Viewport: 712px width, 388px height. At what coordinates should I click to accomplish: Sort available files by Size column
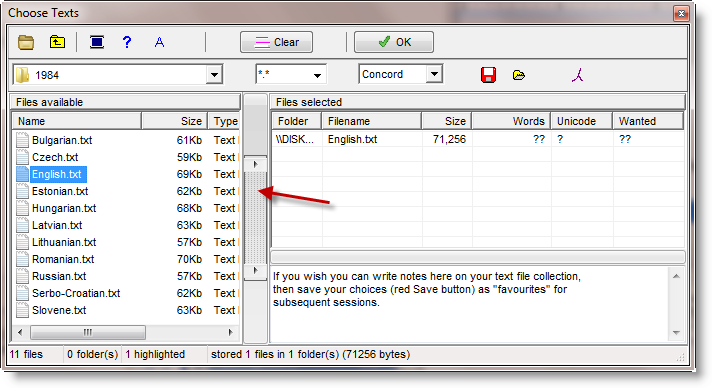point(174,121)
